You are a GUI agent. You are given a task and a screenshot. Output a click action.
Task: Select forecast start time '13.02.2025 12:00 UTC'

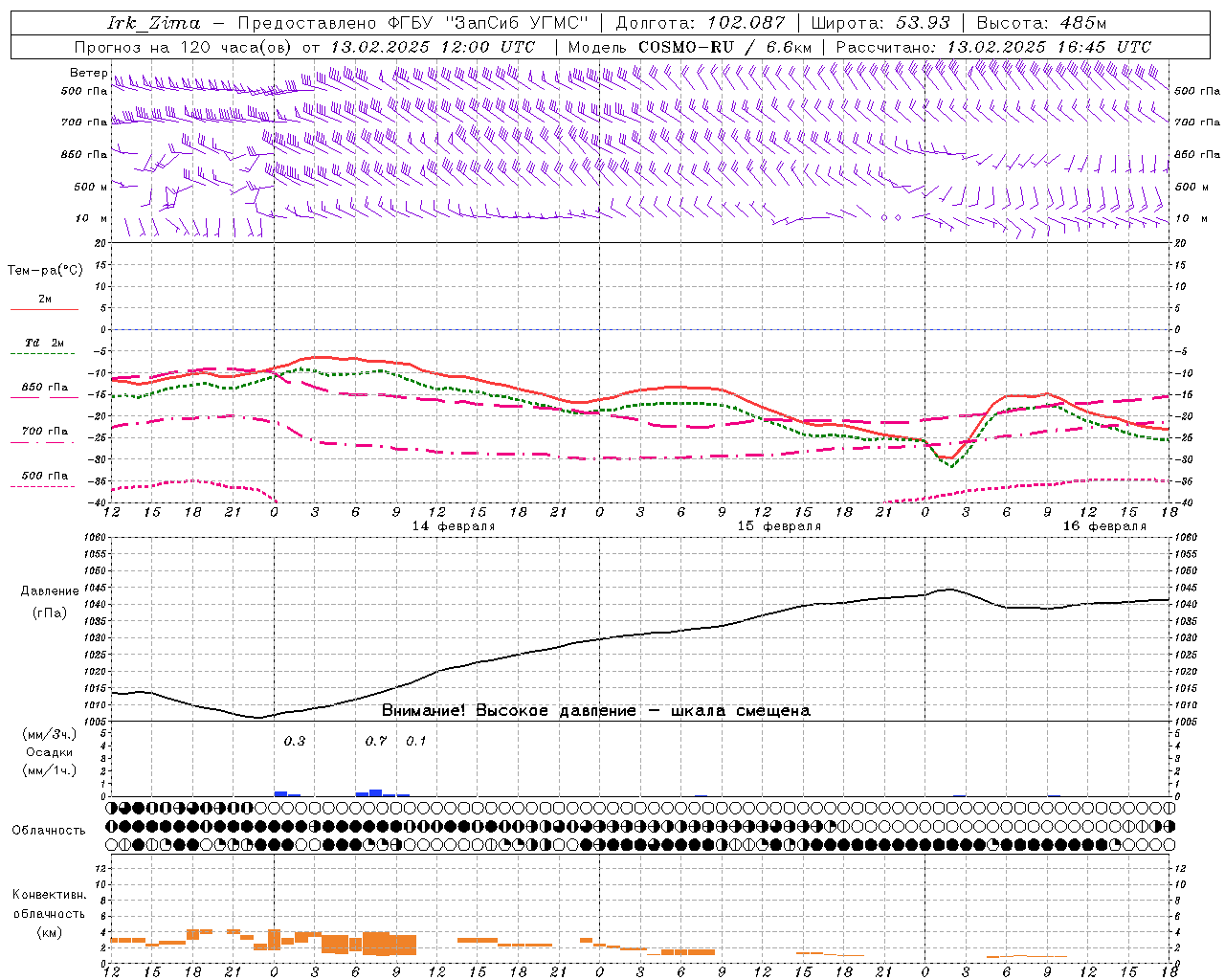coord(432,47)
